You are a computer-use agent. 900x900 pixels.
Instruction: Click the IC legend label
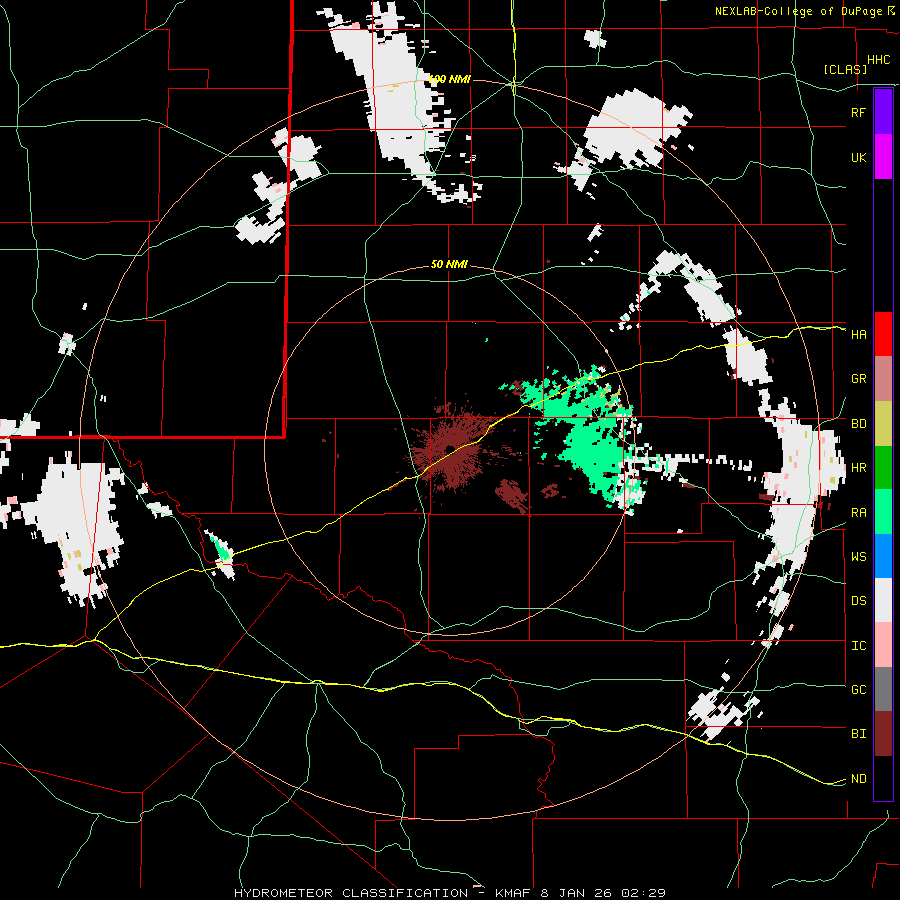(858, 645)
